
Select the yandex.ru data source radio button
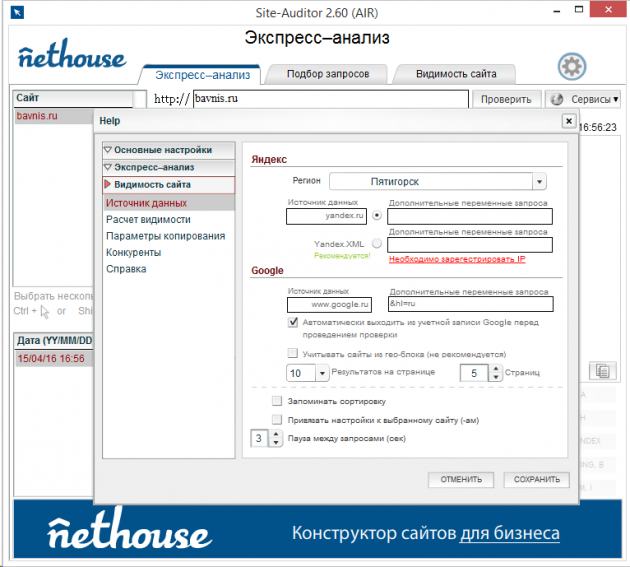(376, 214)
